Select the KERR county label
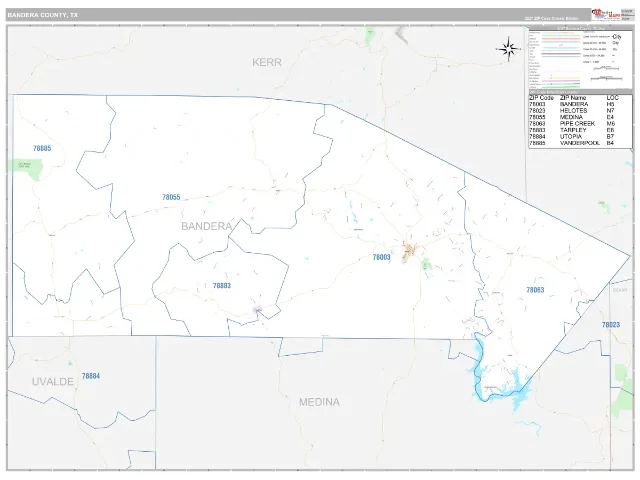The image size is (640, 480). [267, 62]
